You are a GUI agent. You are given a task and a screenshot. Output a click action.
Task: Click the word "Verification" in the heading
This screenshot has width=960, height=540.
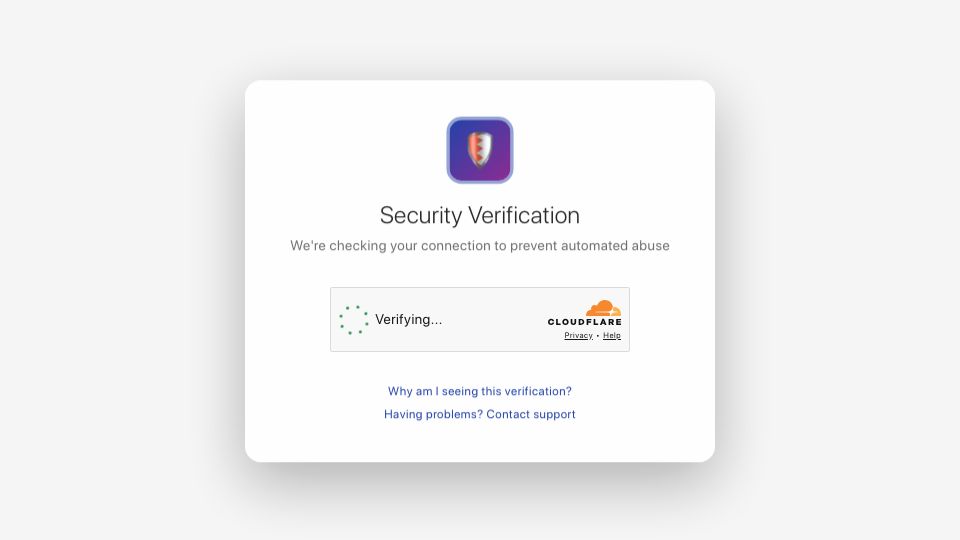point(524,216)
